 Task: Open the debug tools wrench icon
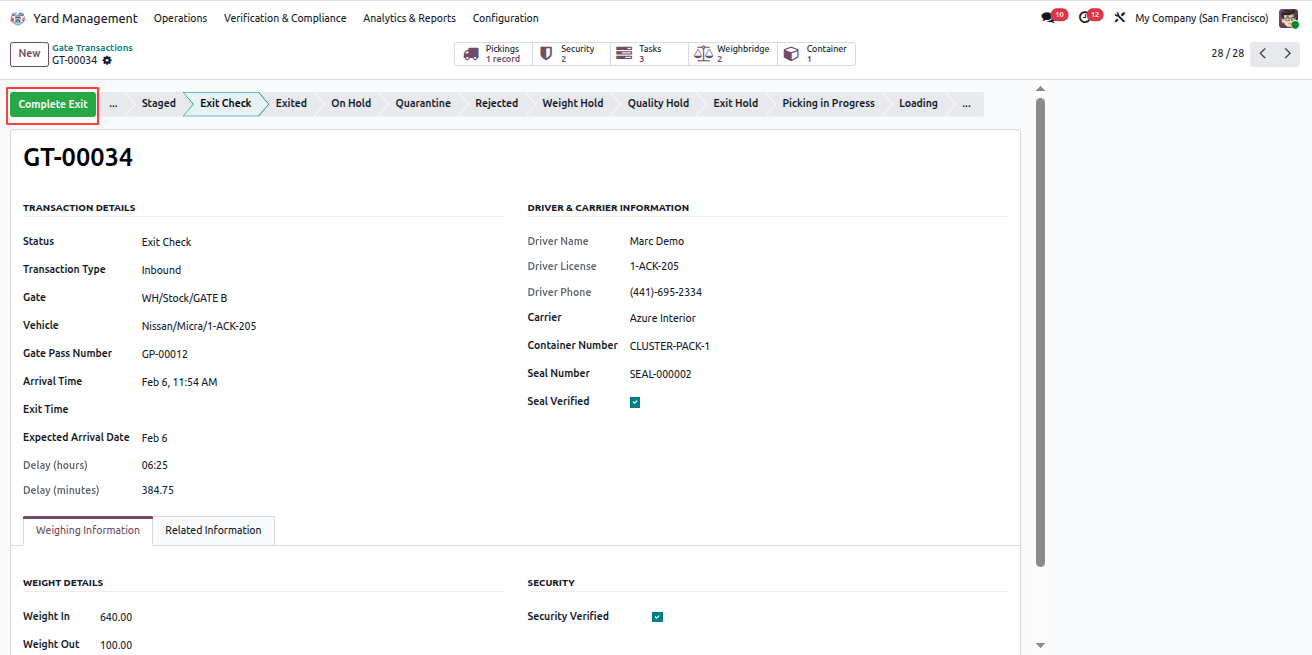point(1119,18)
